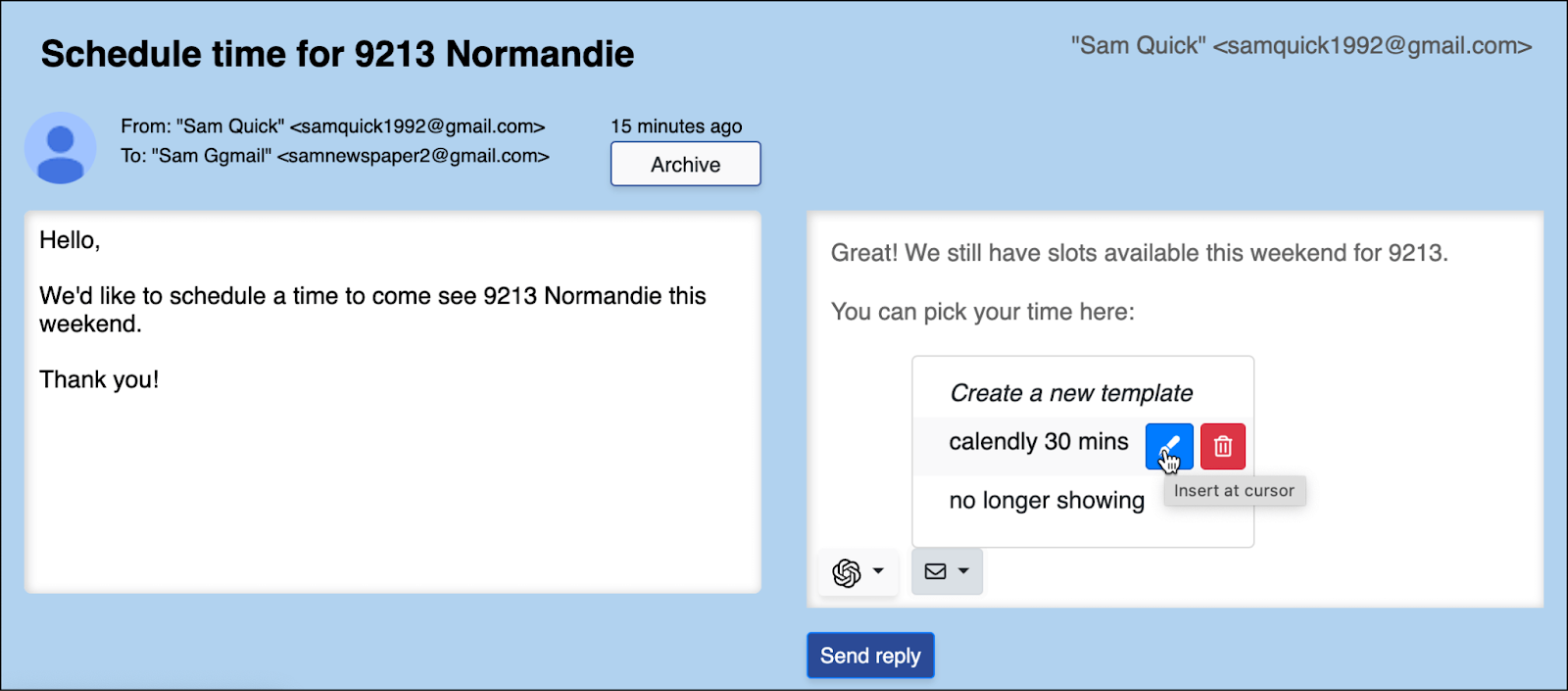Click the "Schedule time for 9213 Normandie" subject
This screenshot has width=1568, height=691.
coord(337,54)
